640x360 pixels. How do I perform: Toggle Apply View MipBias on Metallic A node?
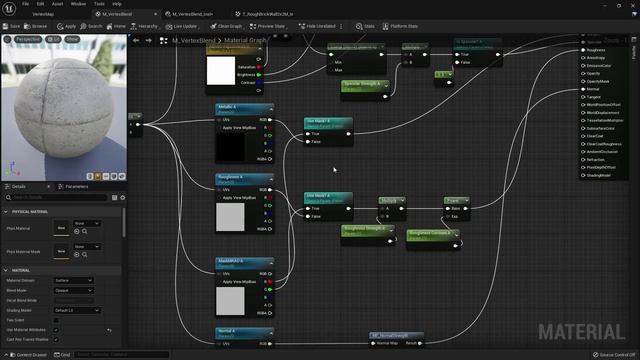click(x=219, y=128)
